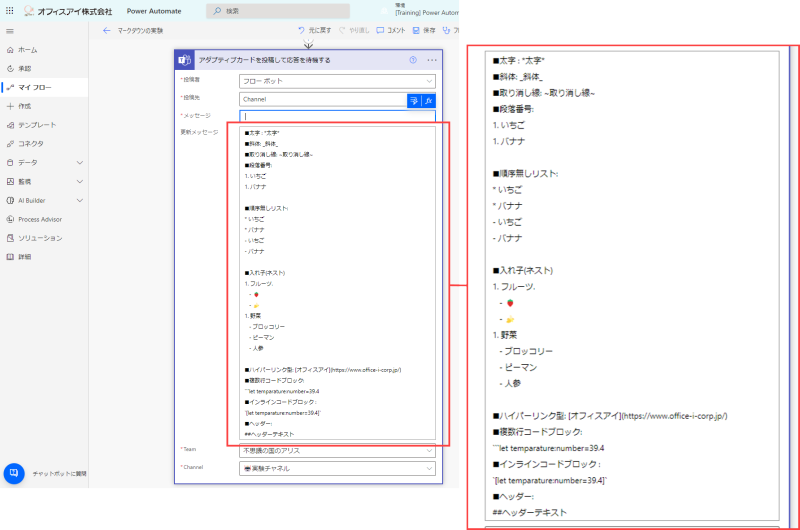
Task: Go to ホーム in the sidebar
Action: [x=28, y=50]
